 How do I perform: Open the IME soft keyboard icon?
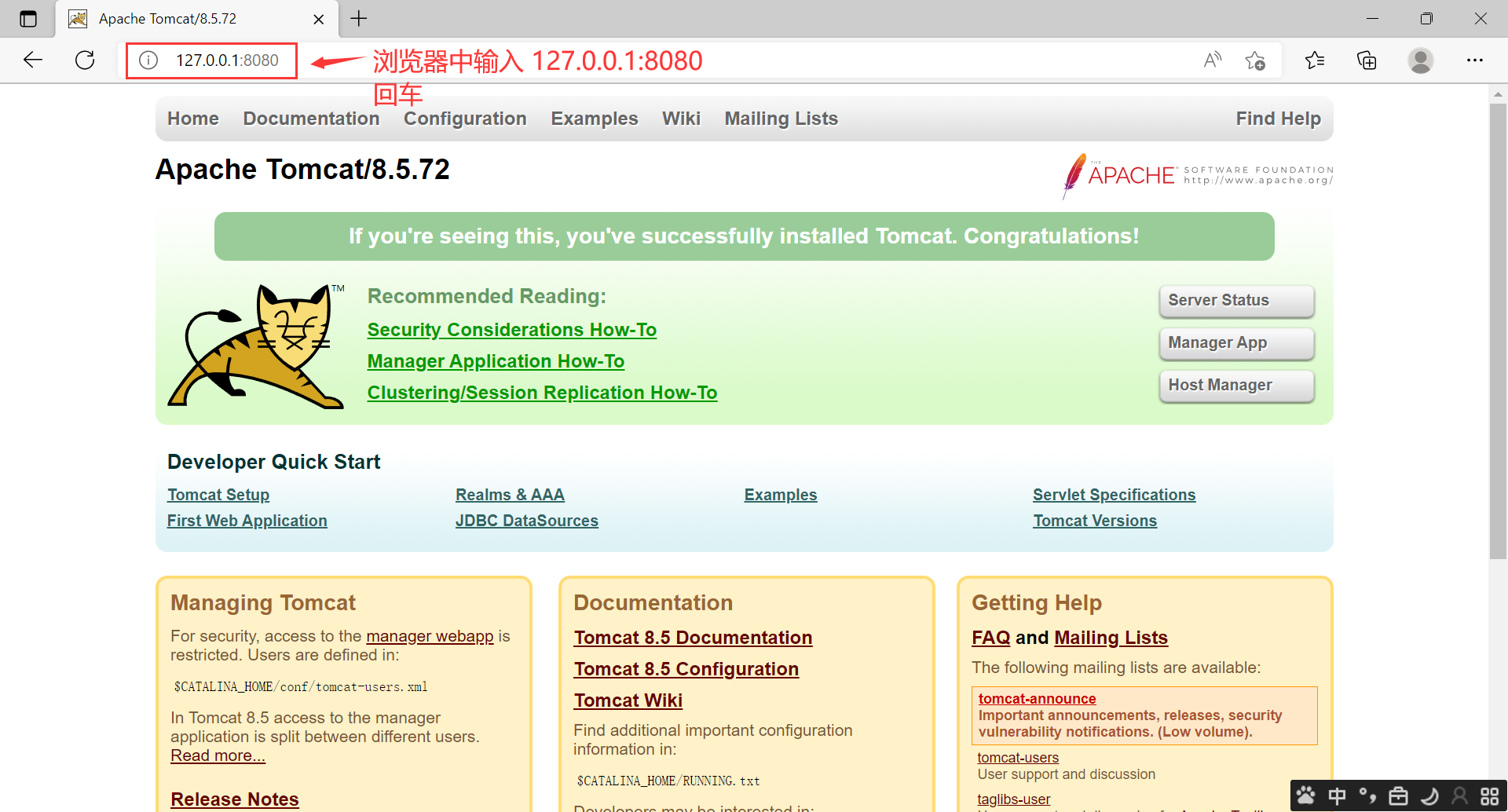coord(1398,796)
